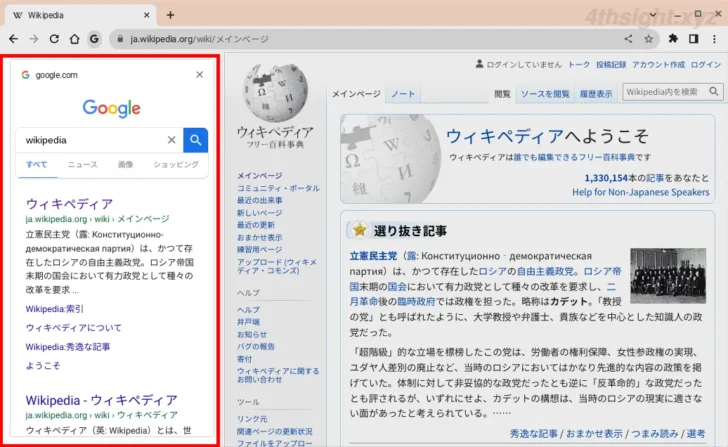Open the Wikipedia:秀逸な記事 sitelink

pyautogui.click(x=68, y=347)
